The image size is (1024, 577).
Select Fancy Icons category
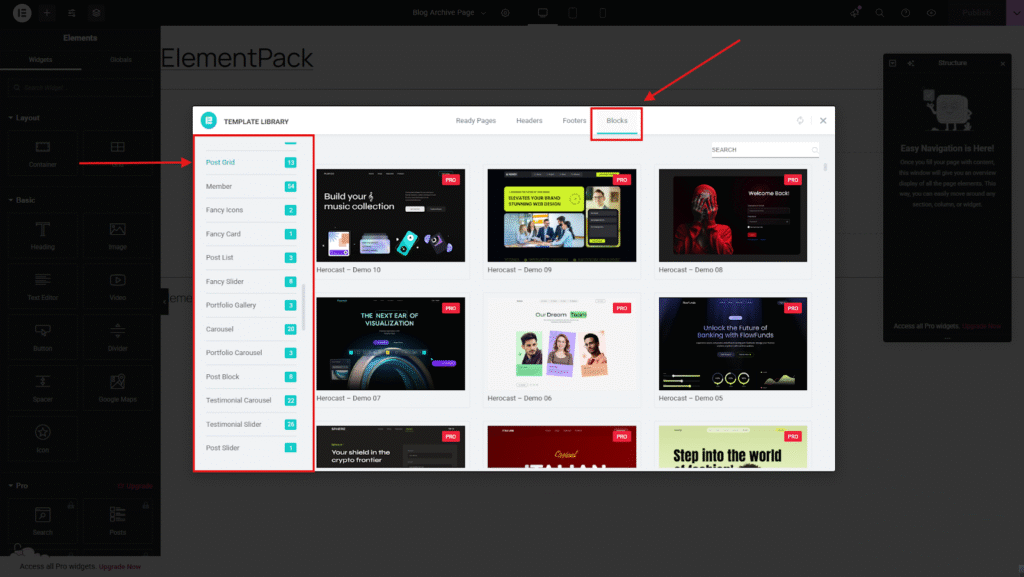coord(251,210)
